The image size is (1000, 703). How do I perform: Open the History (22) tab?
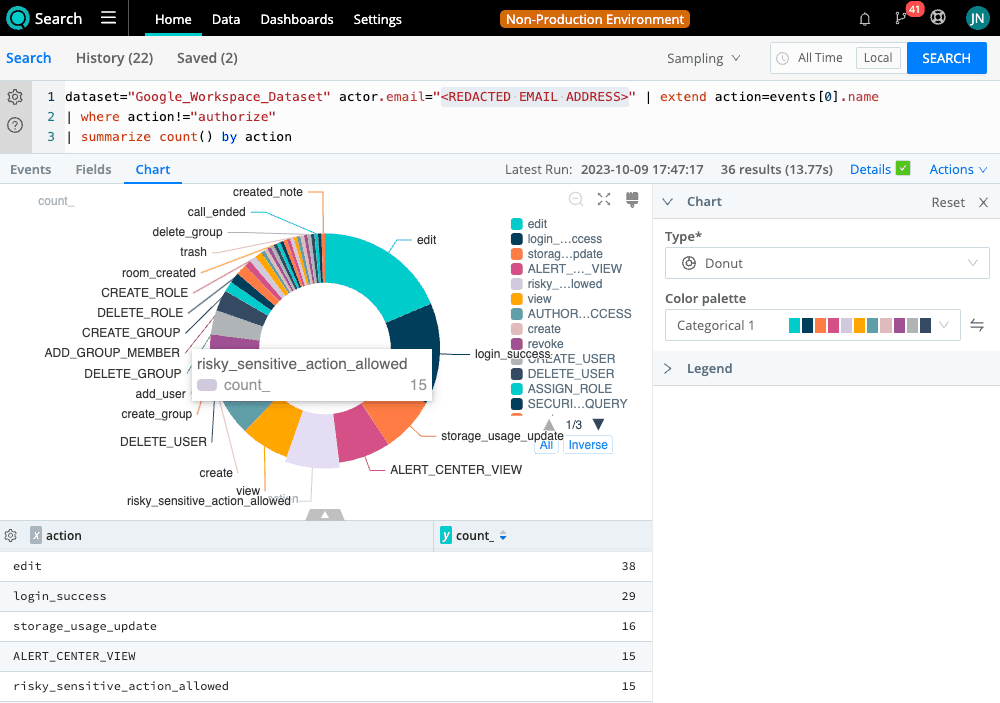coord(114,58)
